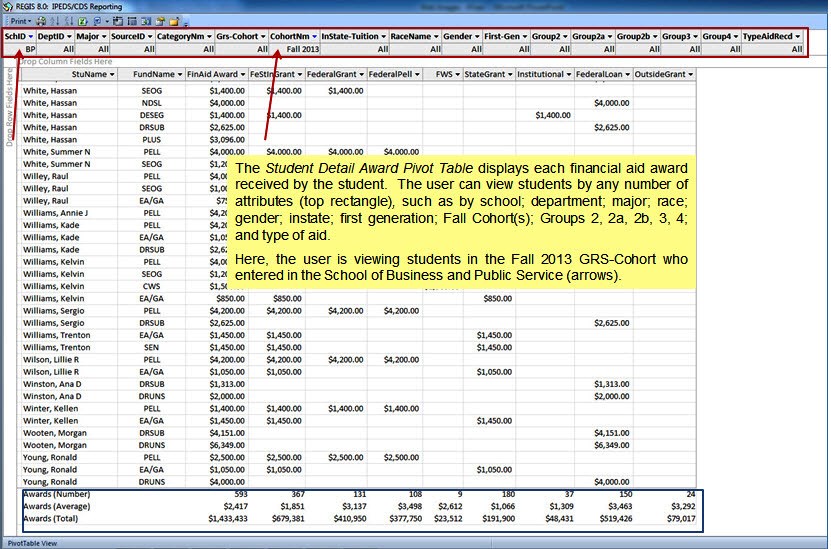
Task: Click the $1,433,433 total FinAid Award value
Action: pos(228,518)
